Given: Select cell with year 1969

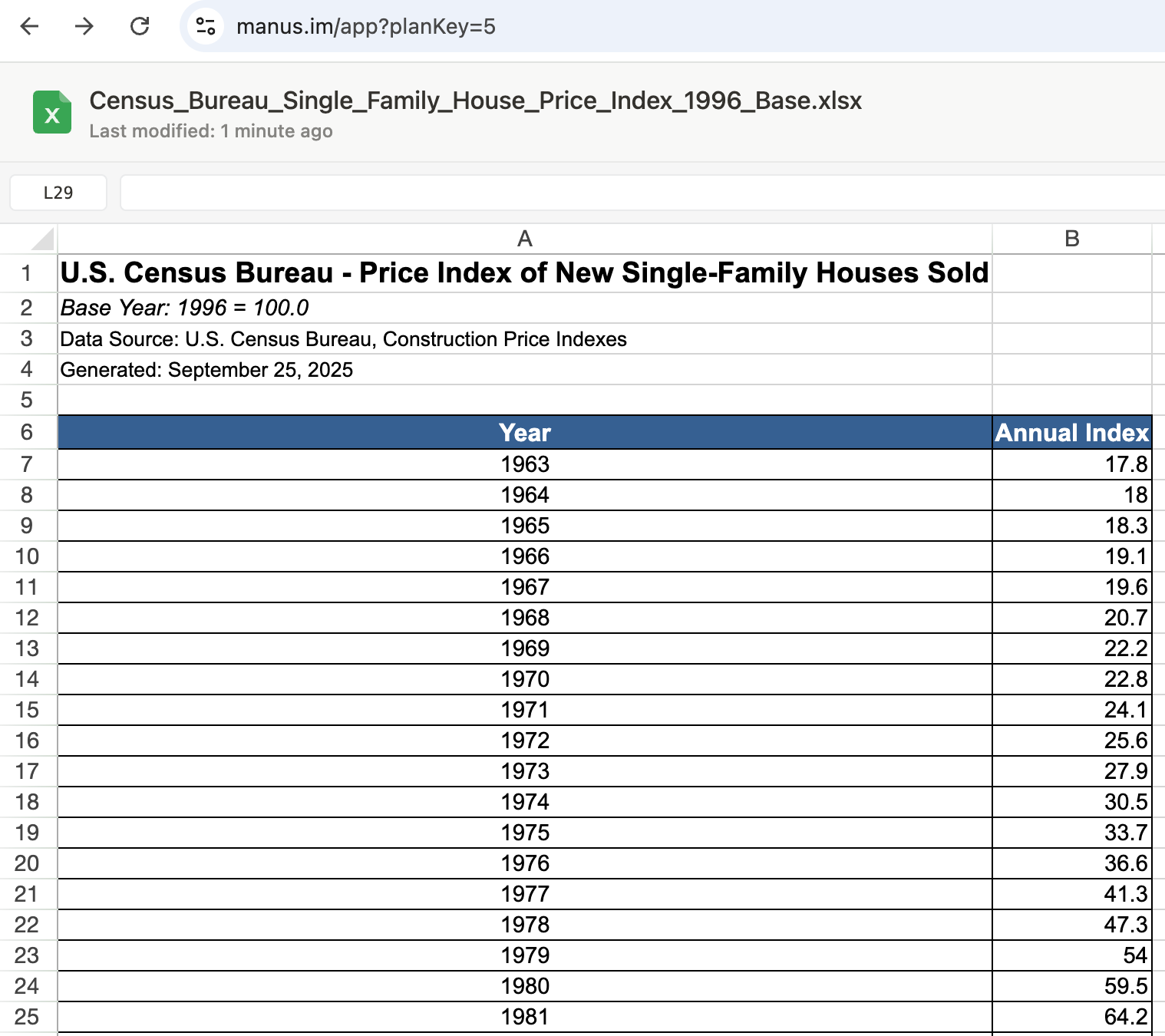Looking at the screenshot, I should 525,648.
